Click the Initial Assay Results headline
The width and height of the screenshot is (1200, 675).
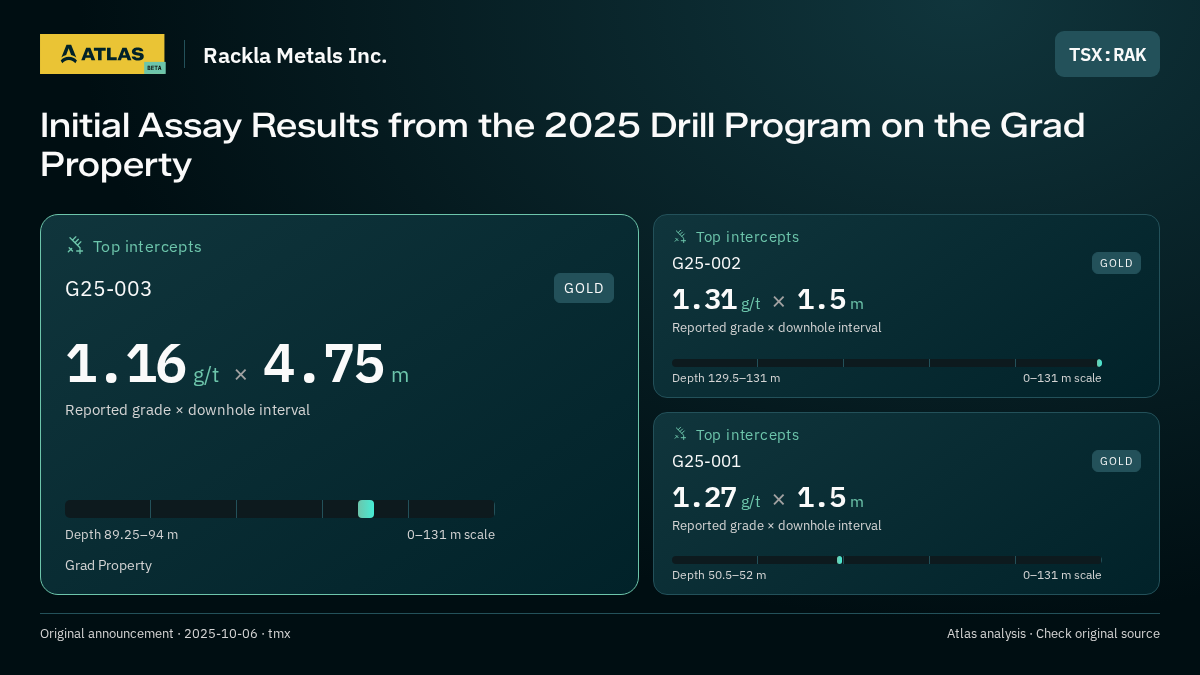pyautogui.click(x=562, y=145)
